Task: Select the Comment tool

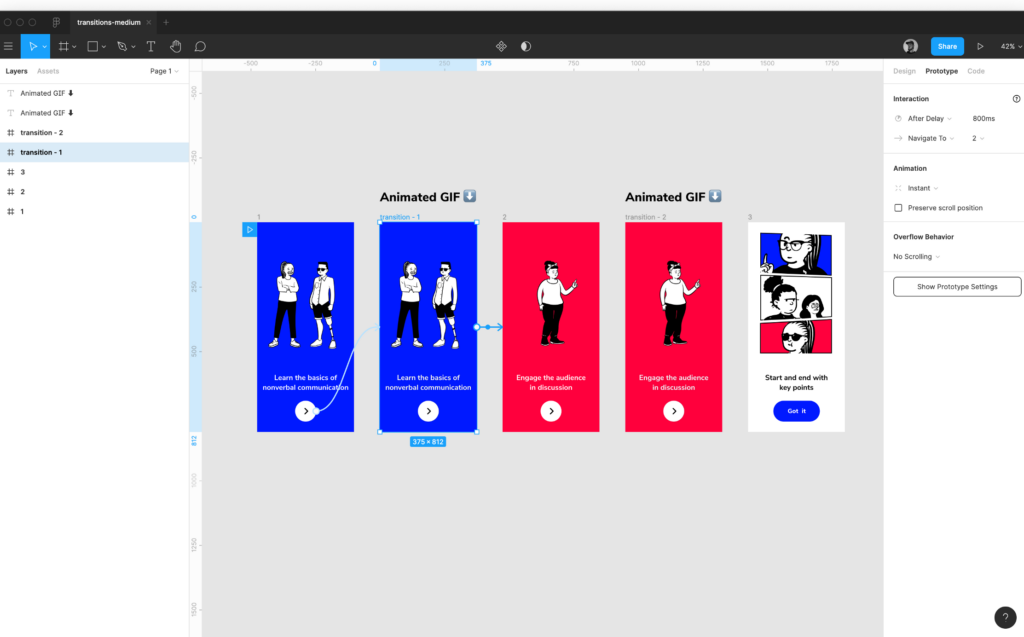Action: pyautogui.click(x=200, y=46)
